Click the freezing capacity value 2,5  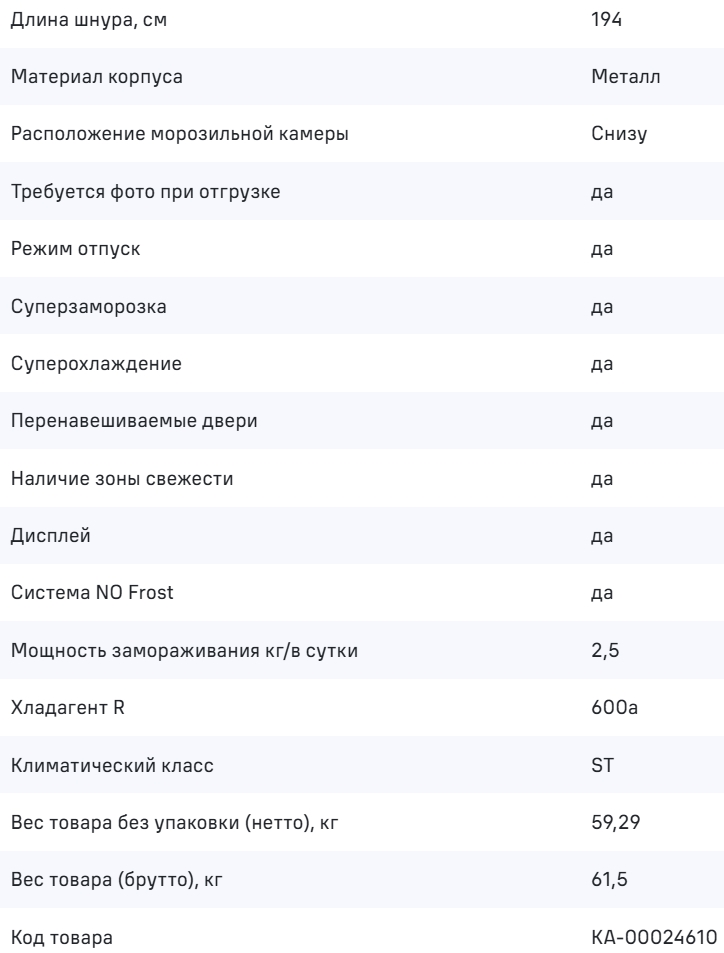pos(605,651)
